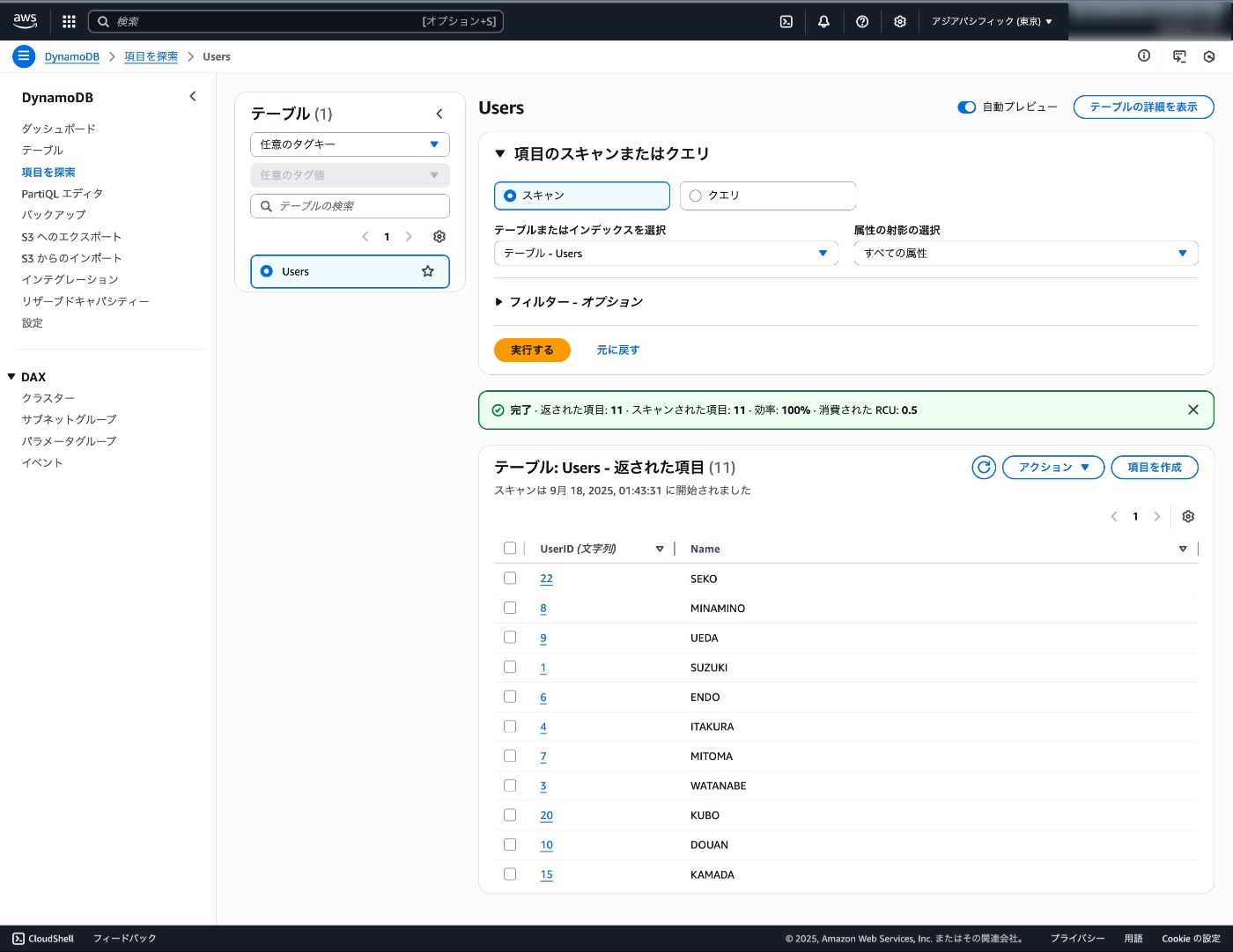This screenshot has width=1233, height=952.
Task: Refresh the returned items
Action: point(984,467)
